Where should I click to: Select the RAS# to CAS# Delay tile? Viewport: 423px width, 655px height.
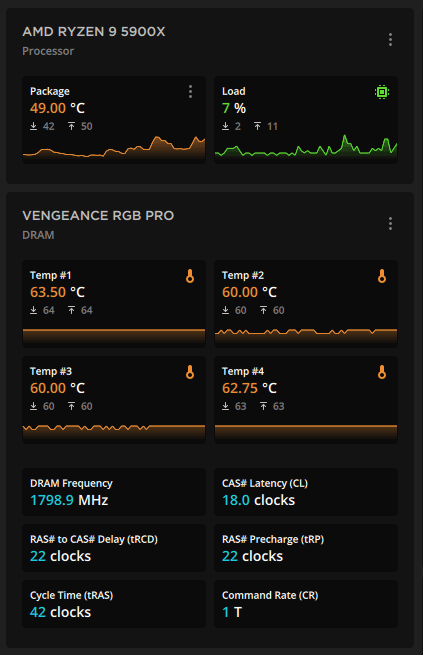pos(114,548)
